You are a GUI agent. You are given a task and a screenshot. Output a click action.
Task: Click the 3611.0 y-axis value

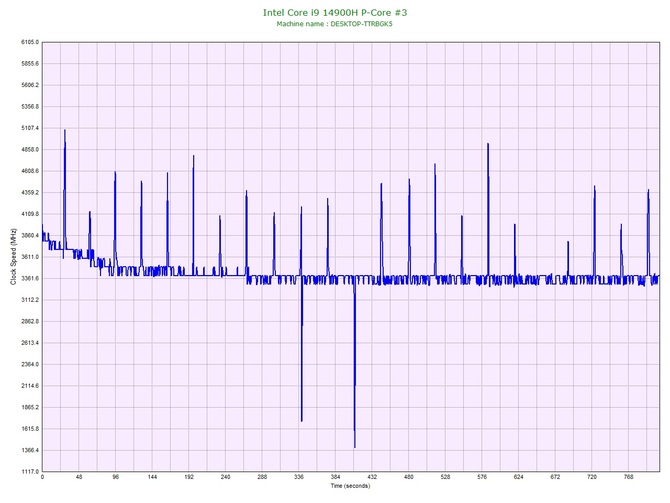(x=30, y=257)
